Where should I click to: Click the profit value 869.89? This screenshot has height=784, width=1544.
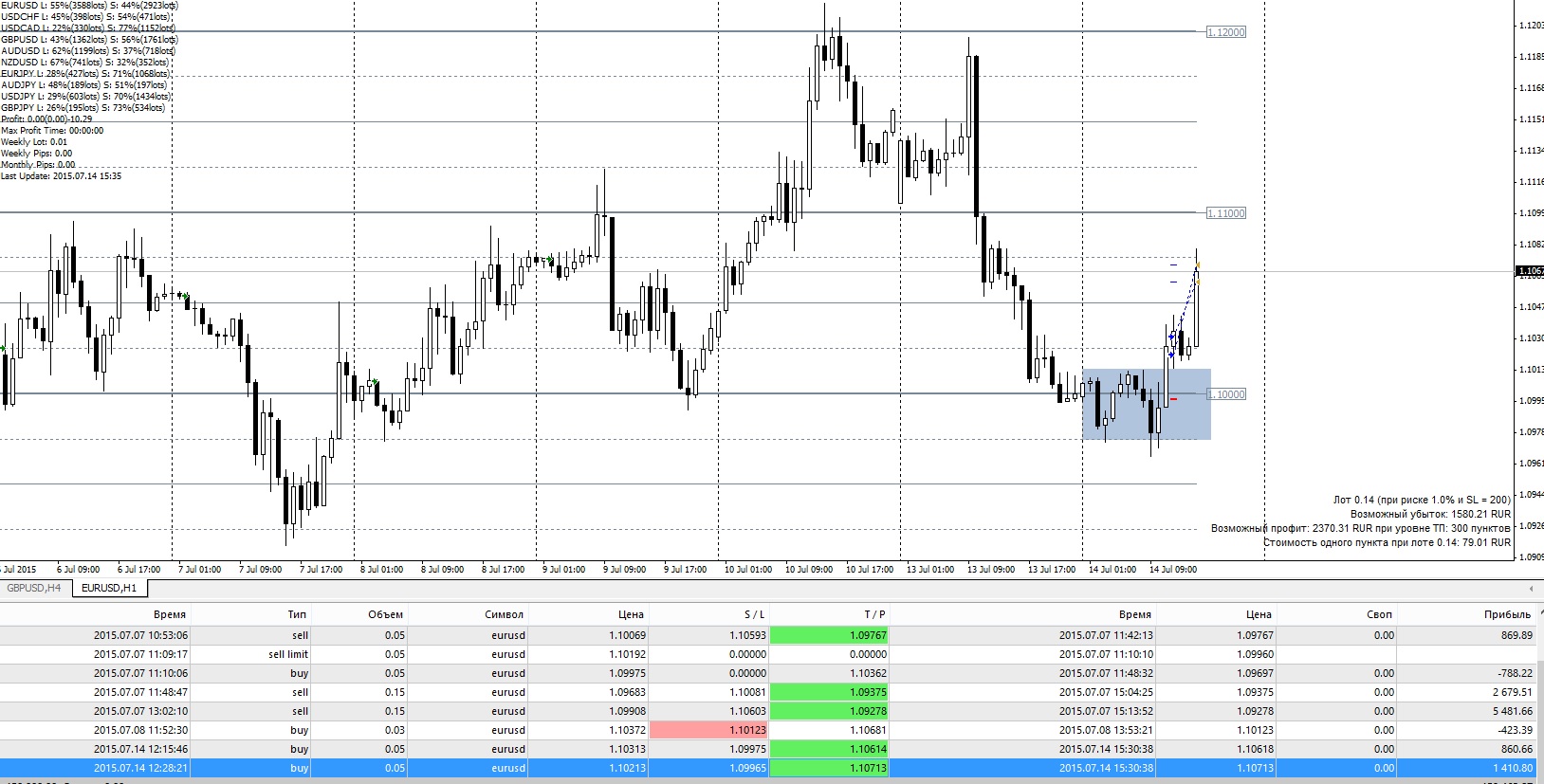[1516, 635]
